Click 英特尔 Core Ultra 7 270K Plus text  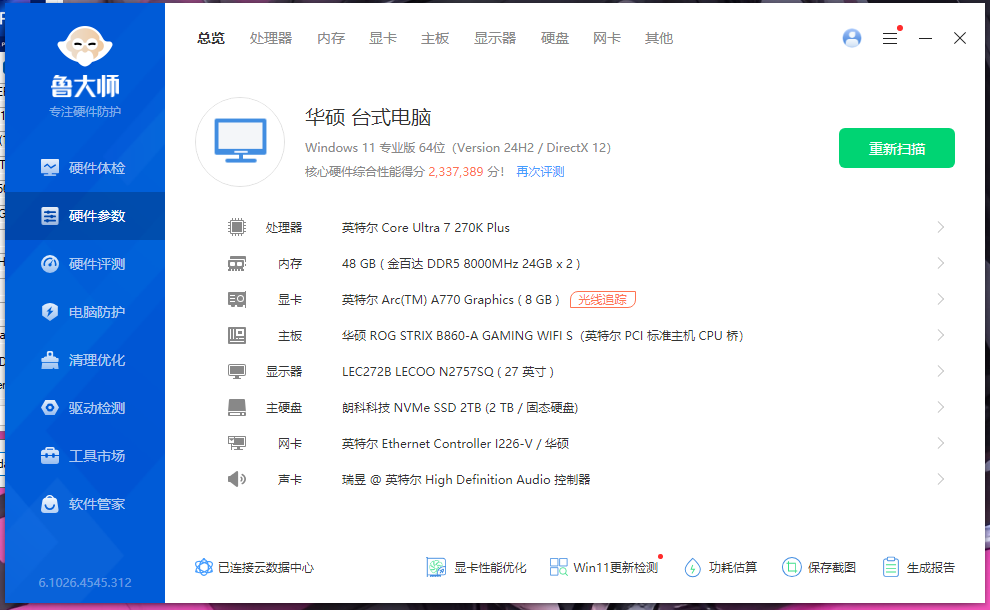(426, 227)
